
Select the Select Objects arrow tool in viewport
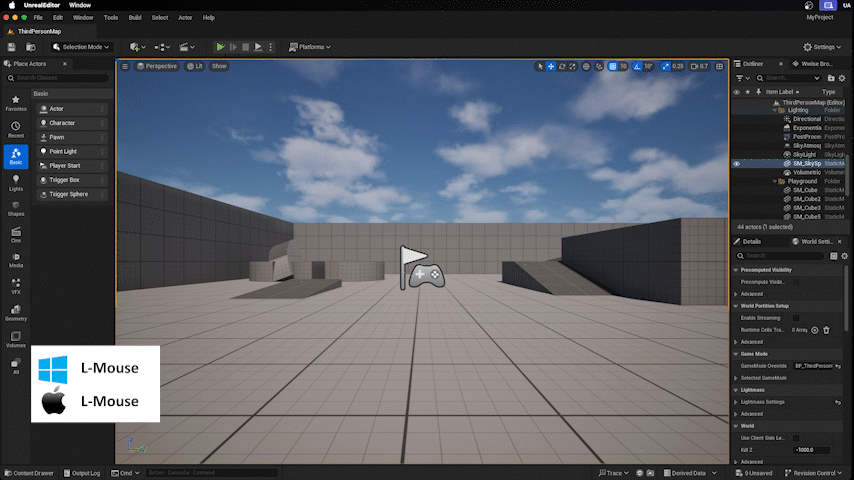coord(540,66)
